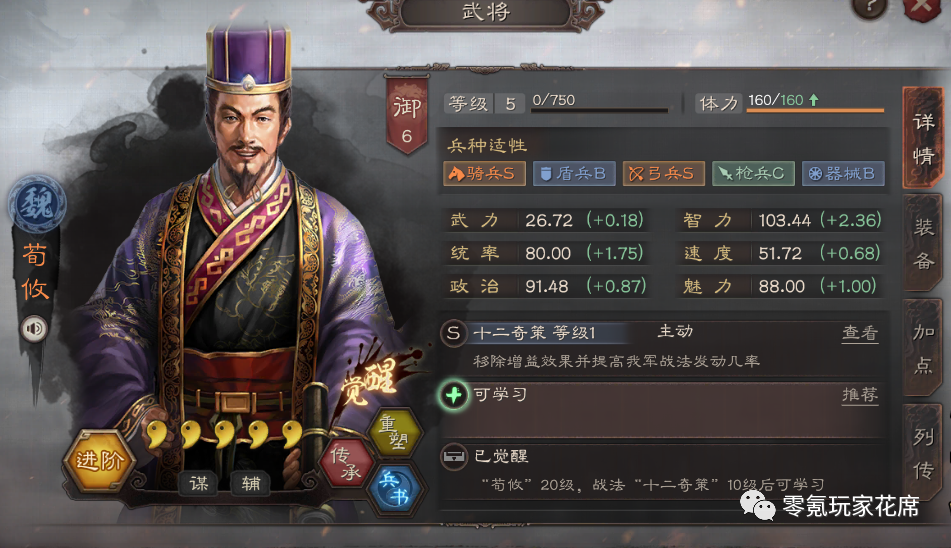951x548 pixels.
Task: Click the S-rank skill badge icon
Action: [x=453, y=333]
